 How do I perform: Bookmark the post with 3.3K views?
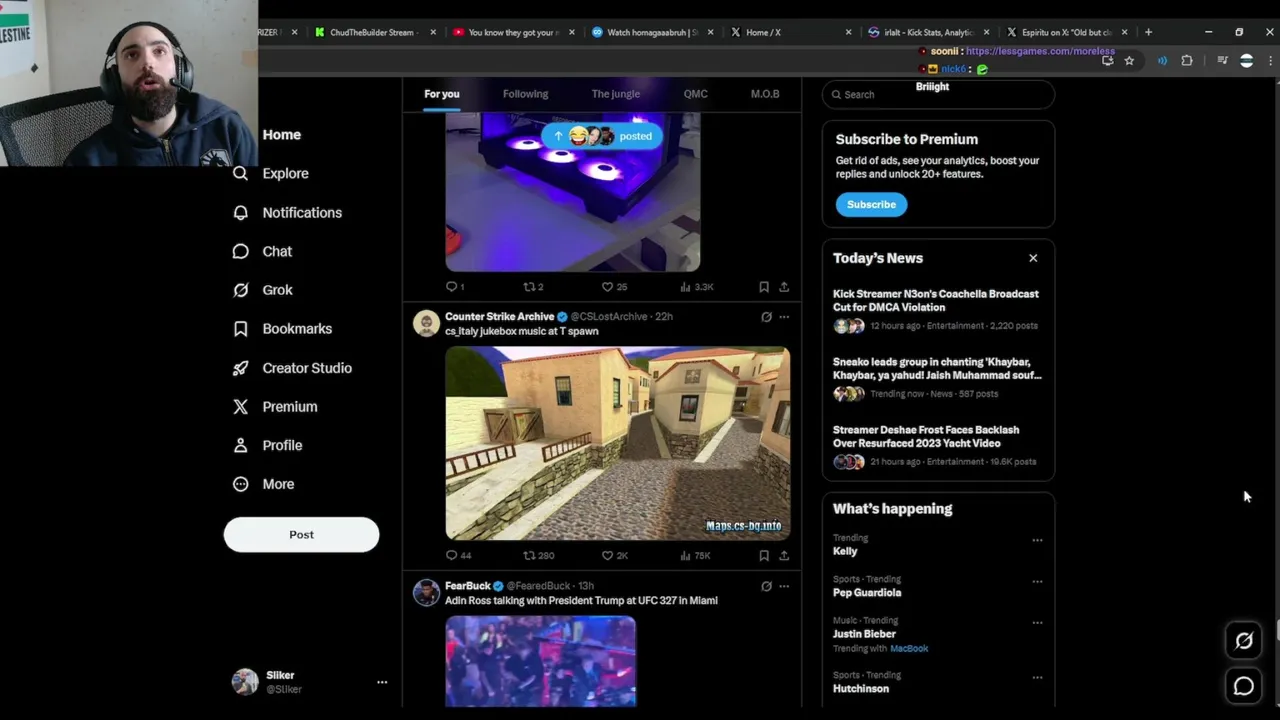coord(764,287)
